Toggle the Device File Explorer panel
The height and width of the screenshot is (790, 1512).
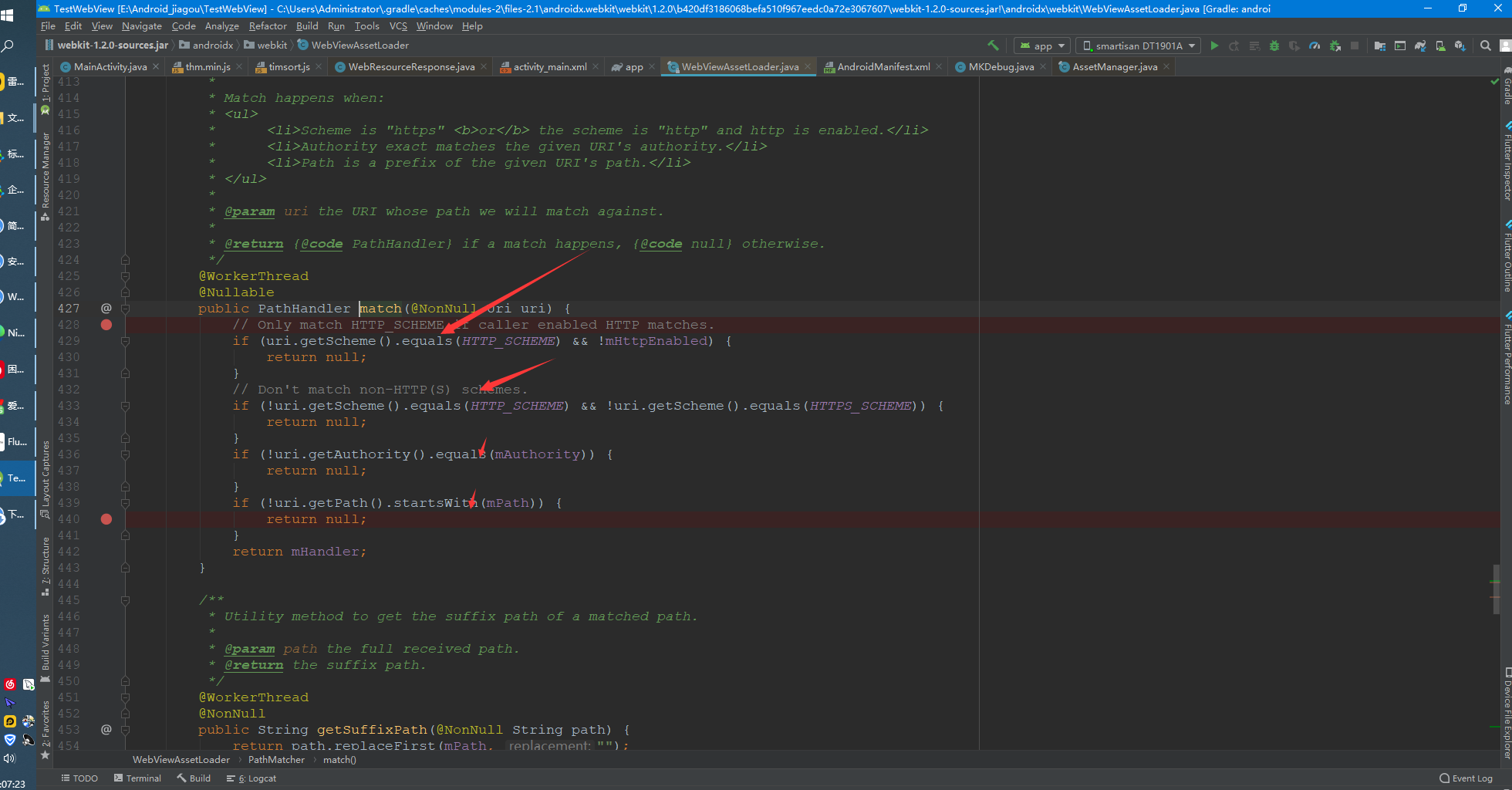[1507, 715]
